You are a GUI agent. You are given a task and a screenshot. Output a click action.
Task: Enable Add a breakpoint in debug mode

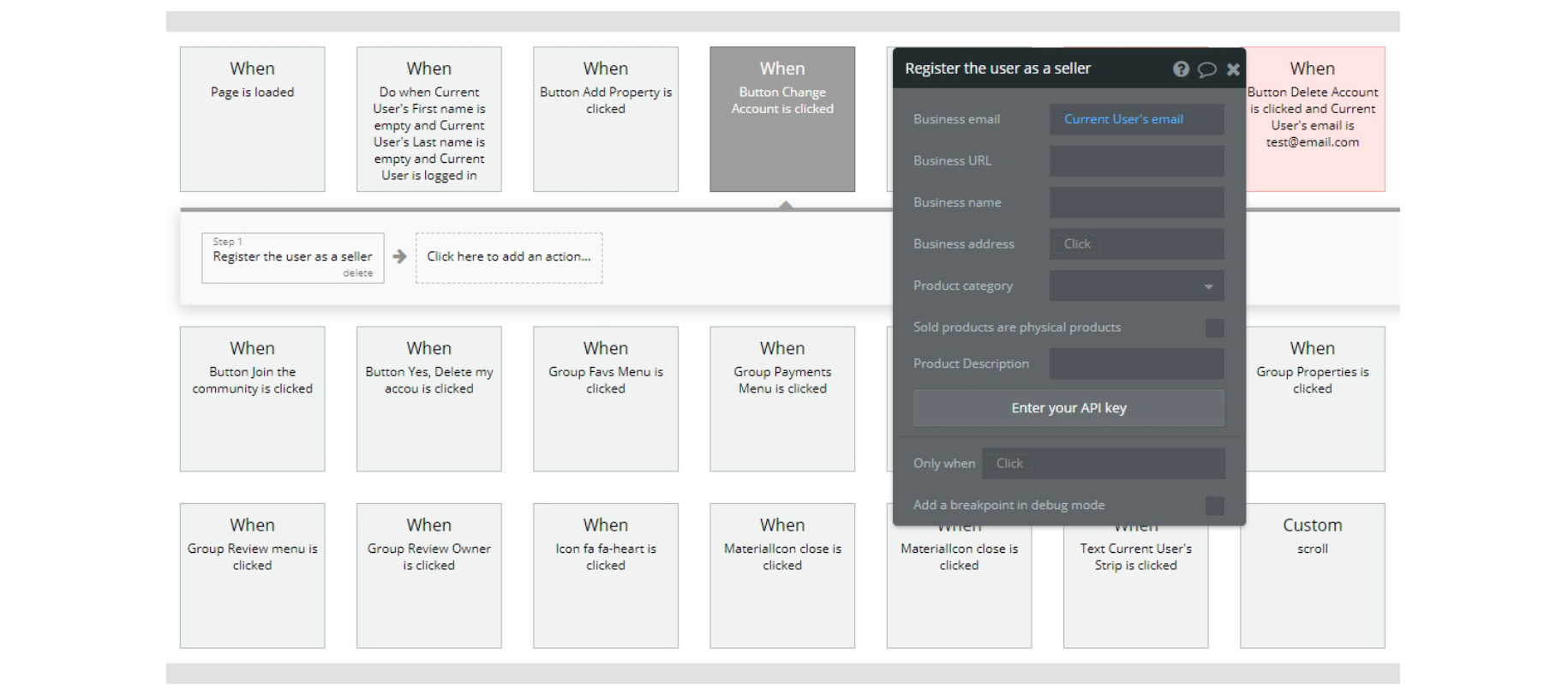[x=1214, y=506]
